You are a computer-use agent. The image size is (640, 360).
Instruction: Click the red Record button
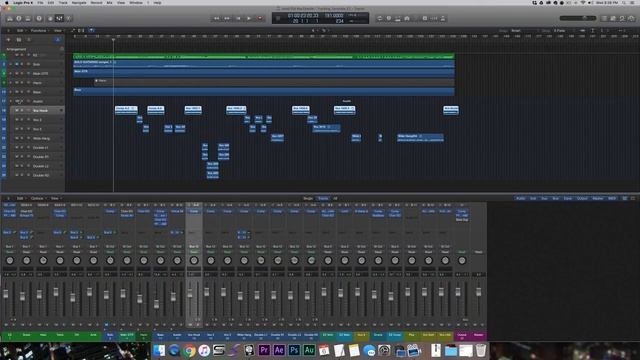tap(260, 18)
